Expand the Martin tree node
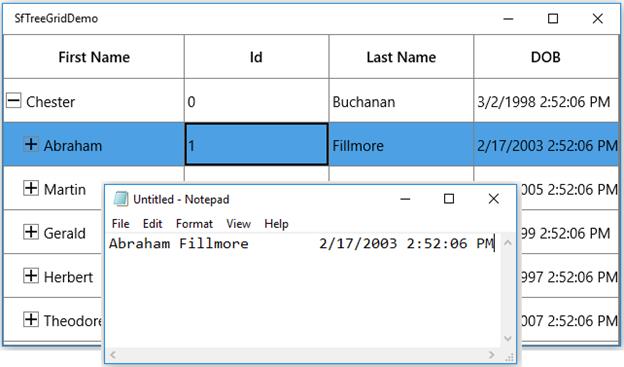The width and height of the screenshot is (624, 367). click(x=31, y=188)
